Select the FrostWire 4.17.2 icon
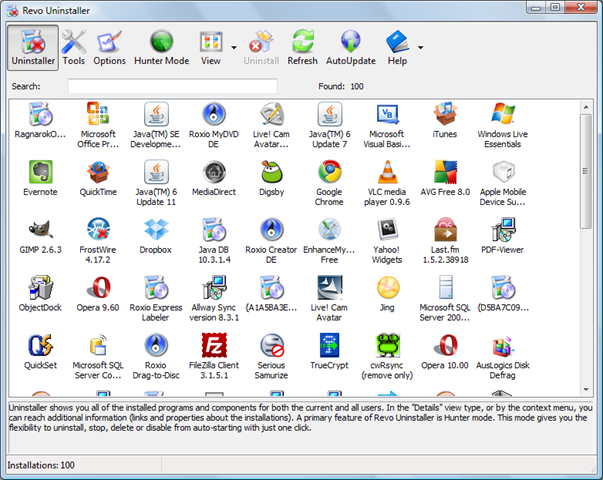The width and height of the screenshot is (603, 480). click(98, 230)
